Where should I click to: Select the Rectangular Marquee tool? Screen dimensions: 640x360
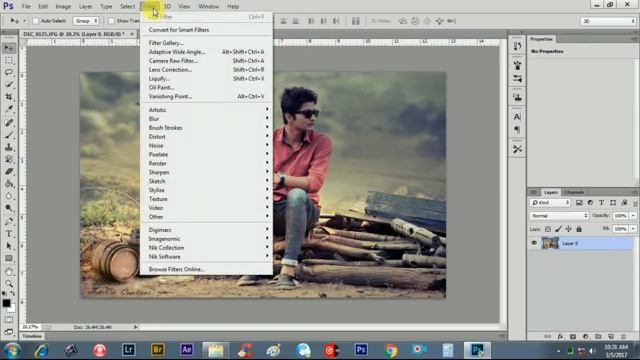pyautogui.click(x=9, y=60)
